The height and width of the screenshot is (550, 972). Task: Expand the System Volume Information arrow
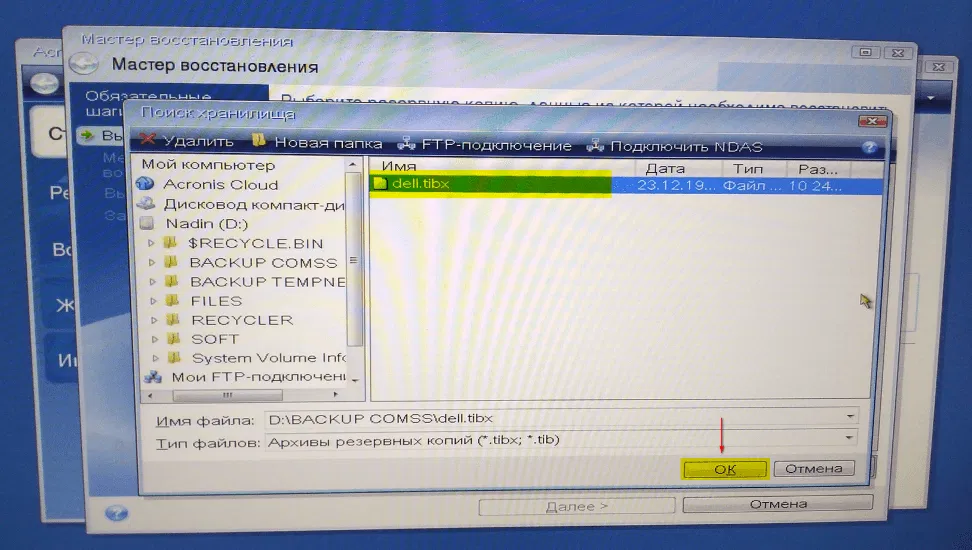(156, 358)
